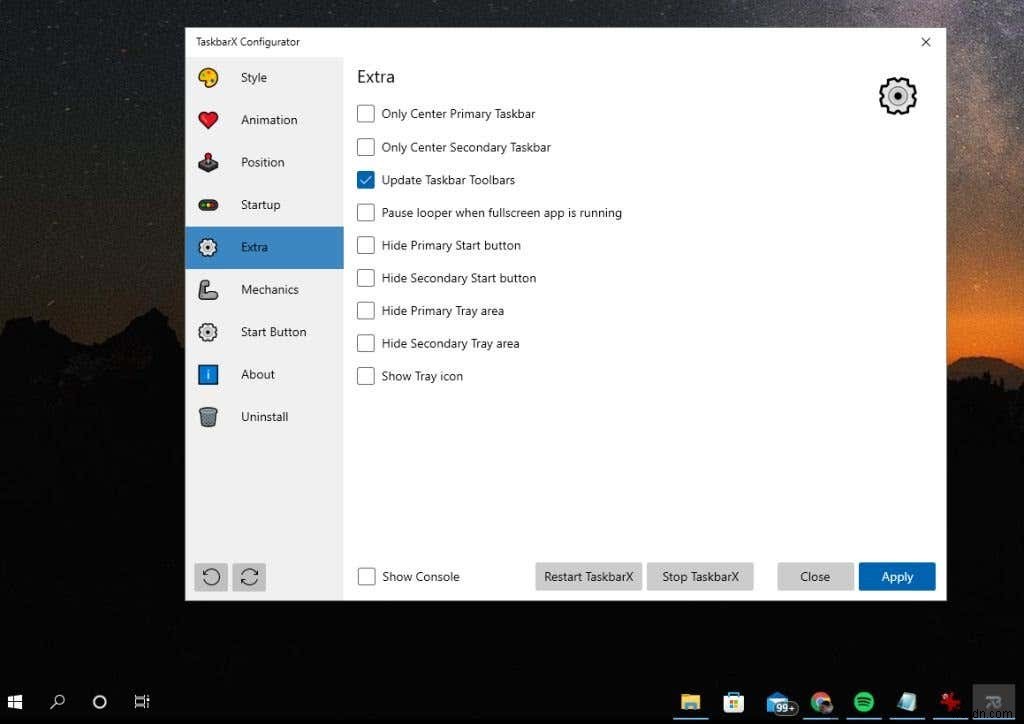The width and height of the screenshot is (1024, 724).
Task: Select the Position joystick icon
Action: point(210,162)
